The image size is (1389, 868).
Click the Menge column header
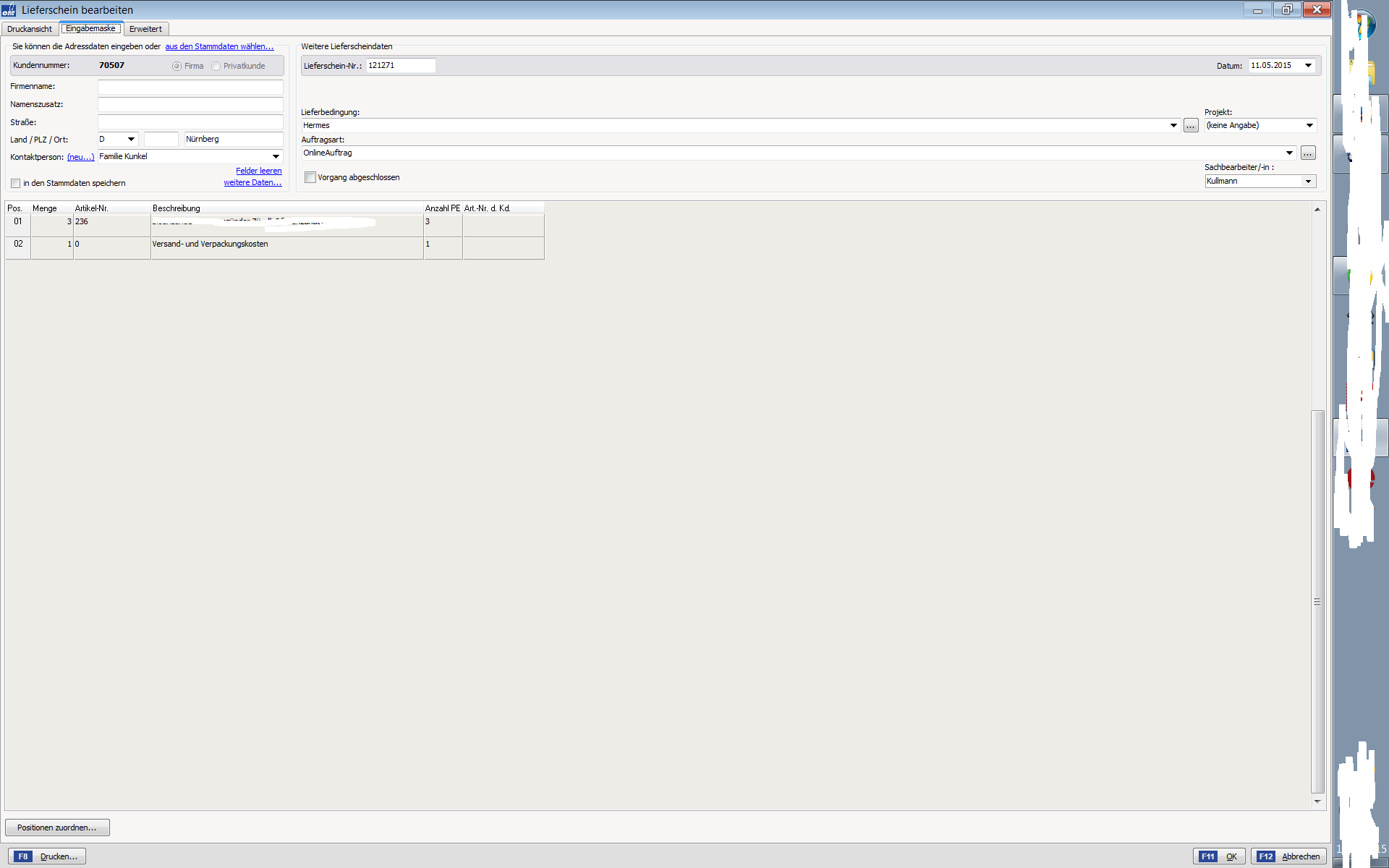pos(51,208)
